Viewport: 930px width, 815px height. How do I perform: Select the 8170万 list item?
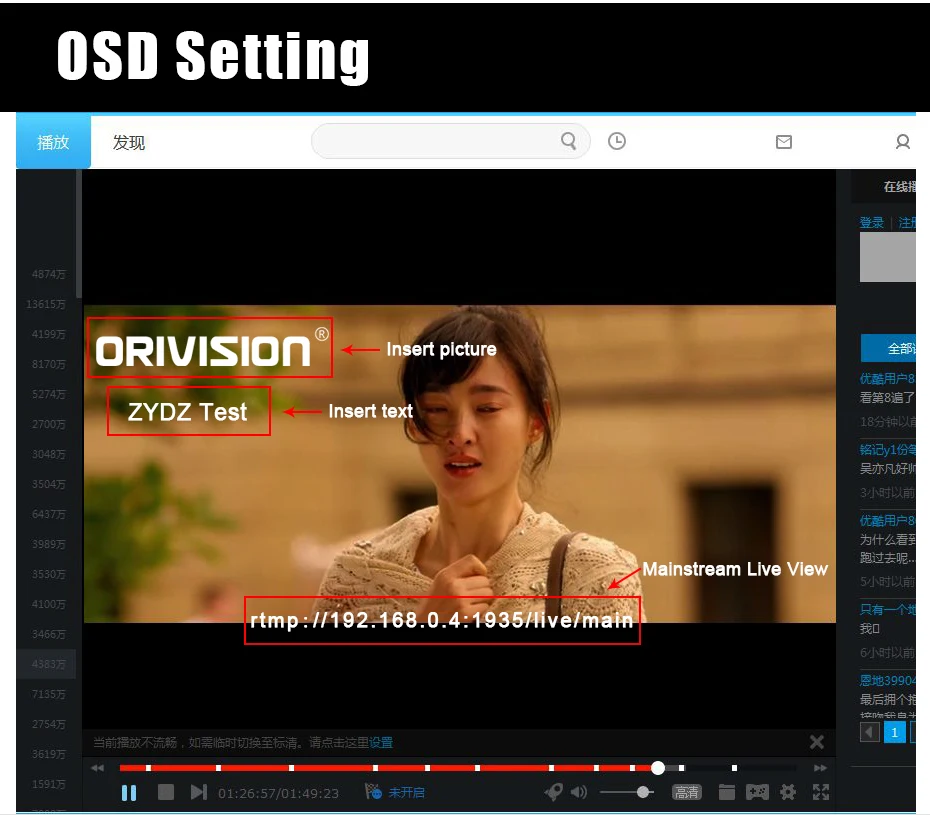(49, 364)
